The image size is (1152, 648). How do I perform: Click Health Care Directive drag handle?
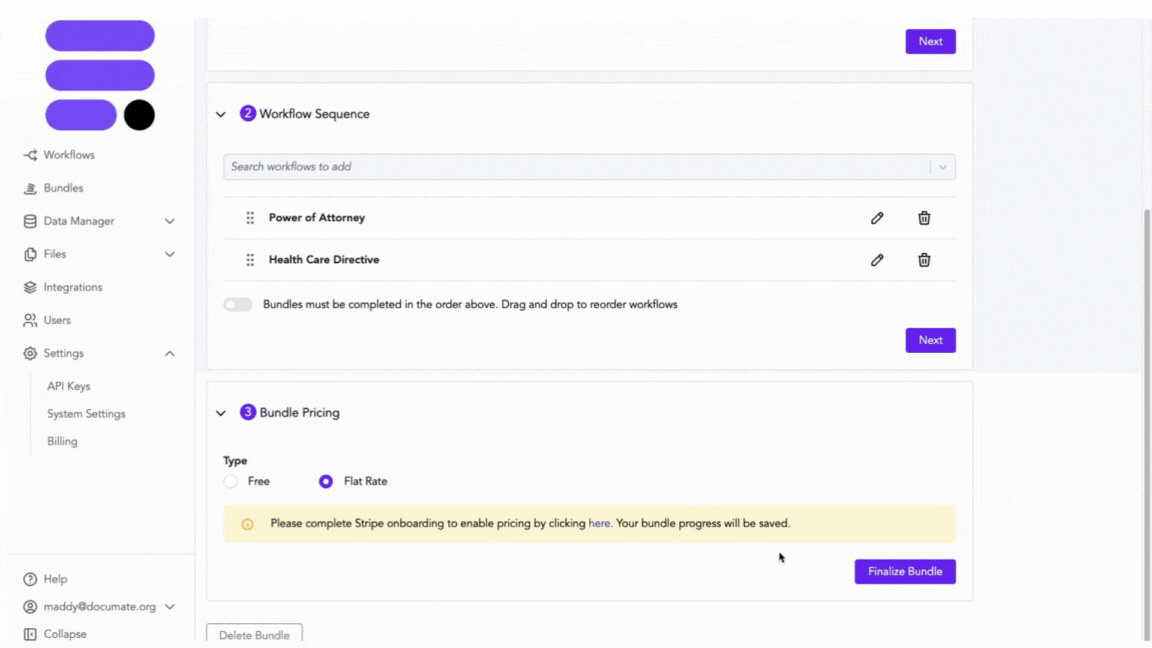point(251,260)
